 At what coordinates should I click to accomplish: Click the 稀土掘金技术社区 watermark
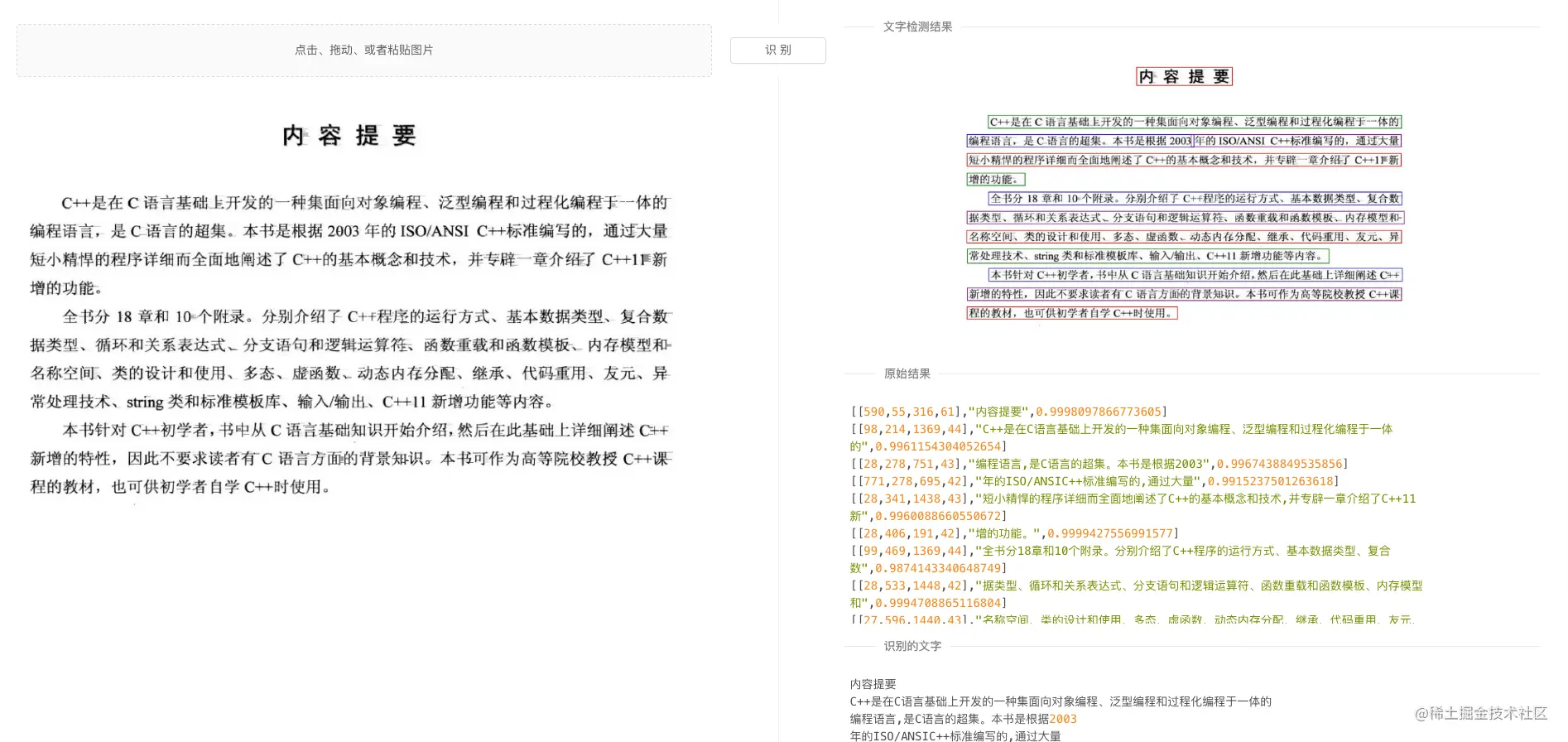[1481, 713]
